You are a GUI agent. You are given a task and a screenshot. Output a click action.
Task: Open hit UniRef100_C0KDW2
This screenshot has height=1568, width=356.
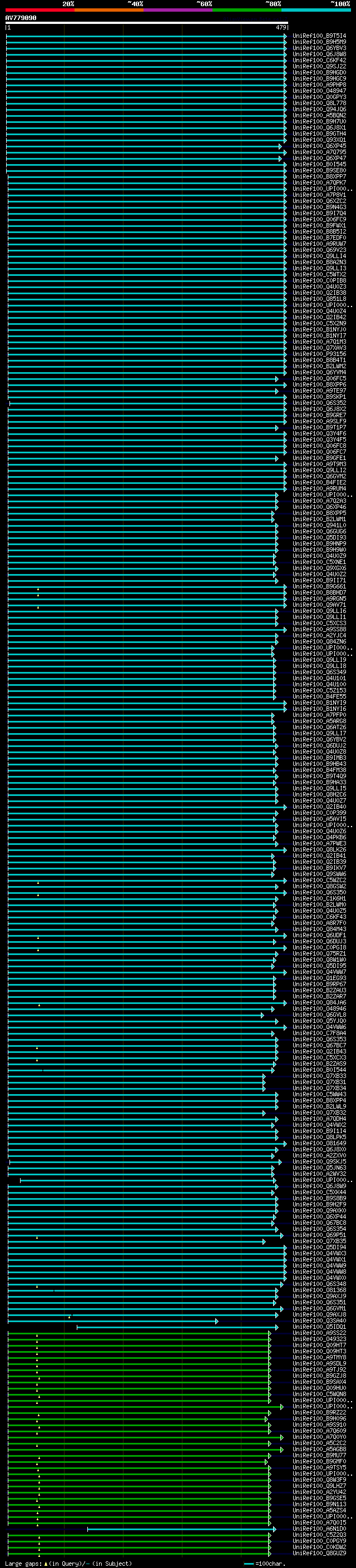click(319, 1547)
